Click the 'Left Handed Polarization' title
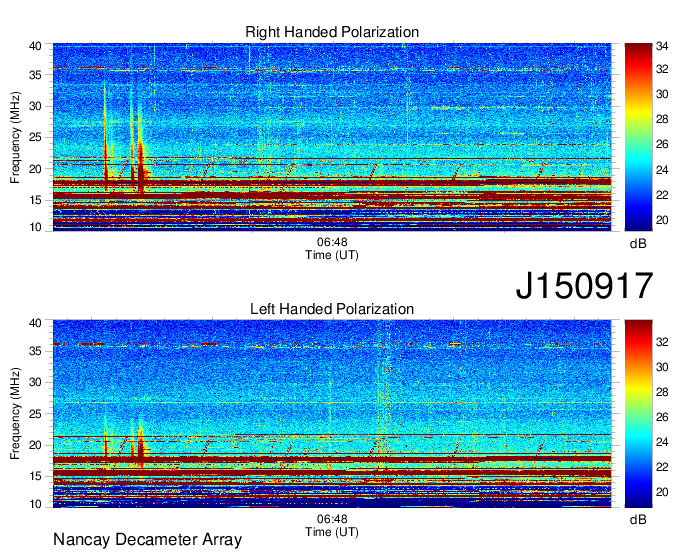Viewport: 680px width, 552px height. point(332,309)
